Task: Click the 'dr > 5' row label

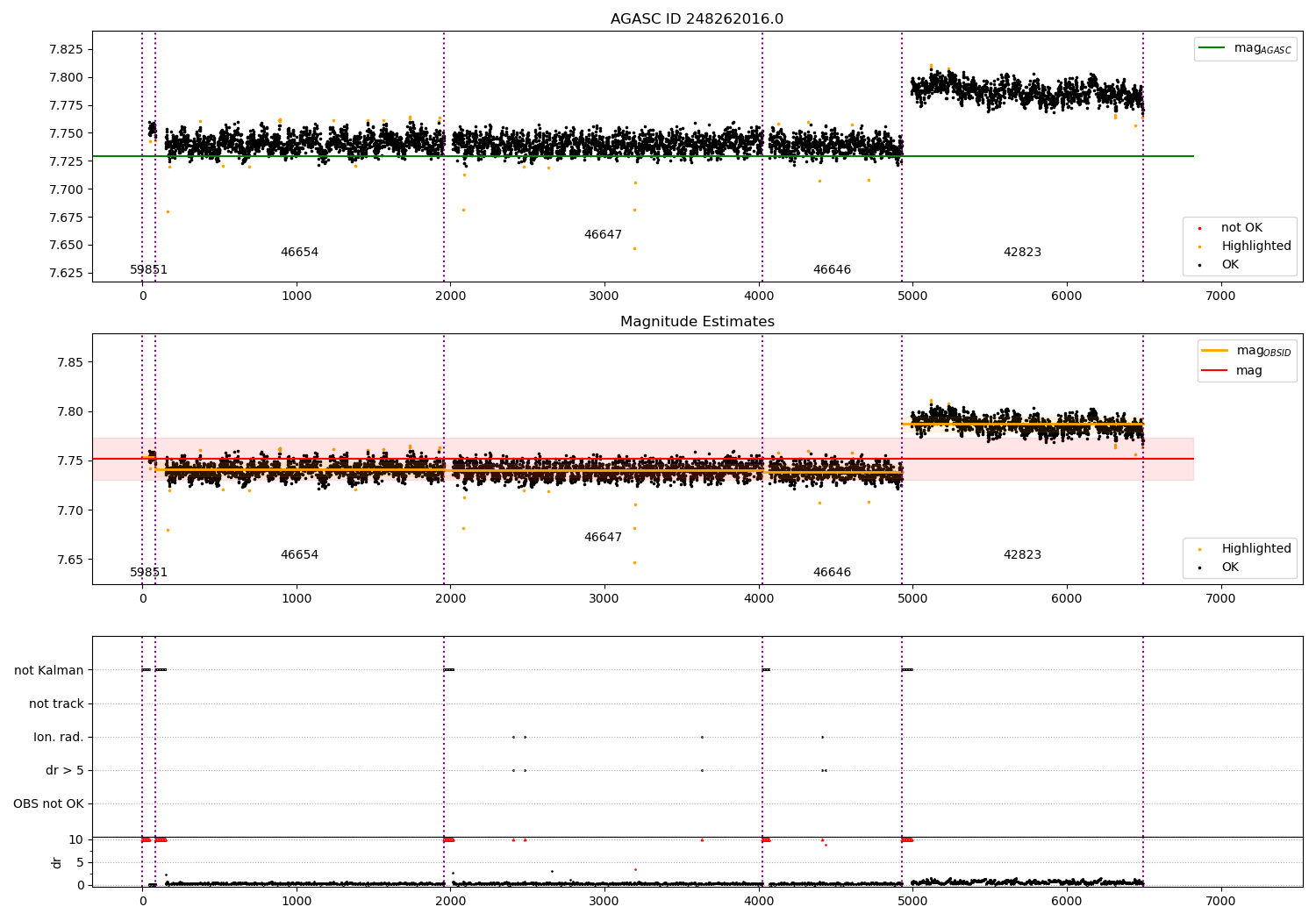Action: pyautogui.click(x=65, y=770)
